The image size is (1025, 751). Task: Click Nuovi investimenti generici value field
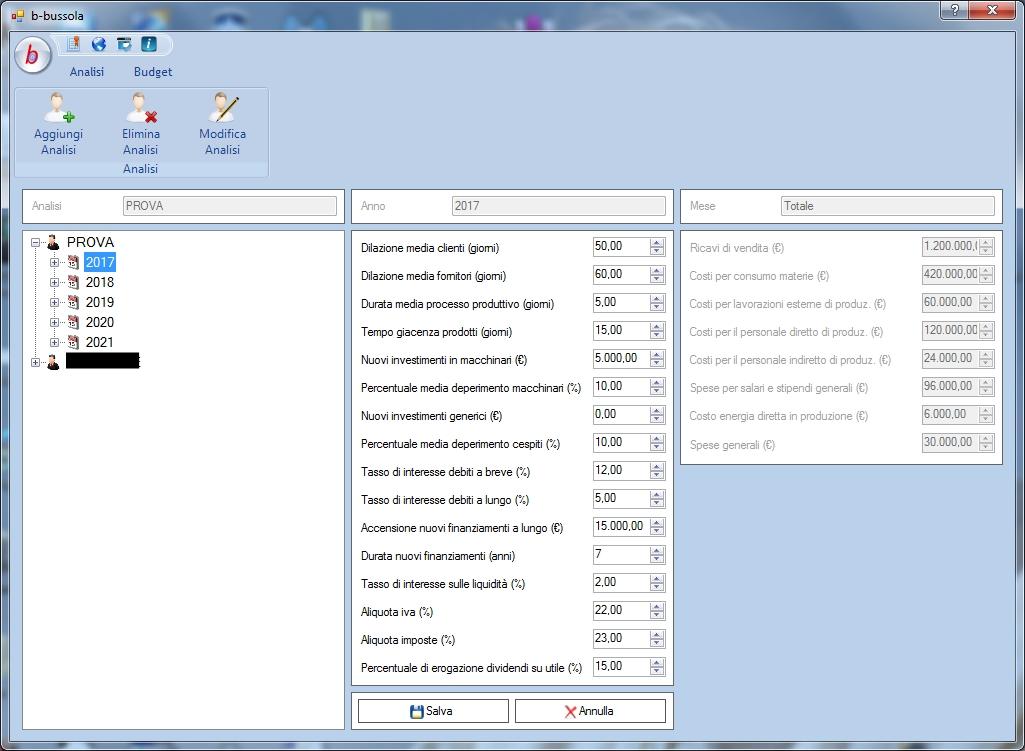[x=621, y=414]
